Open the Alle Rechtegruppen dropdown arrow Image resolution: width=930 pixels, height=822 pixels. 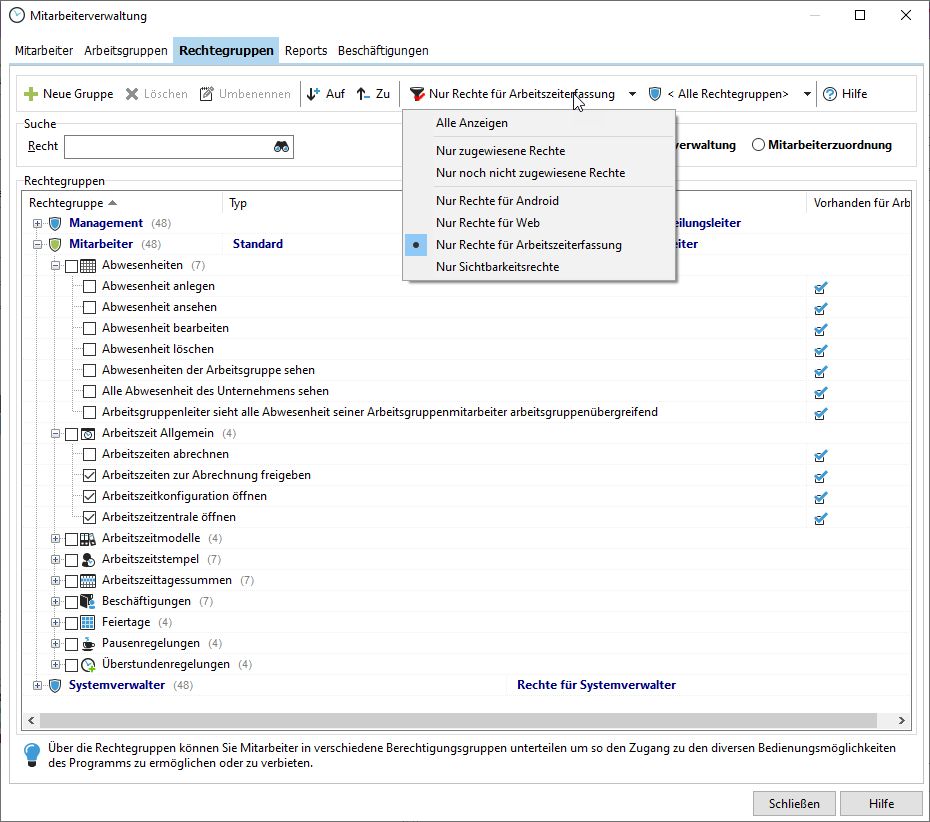pyautogui.click(x=807, y=94)
